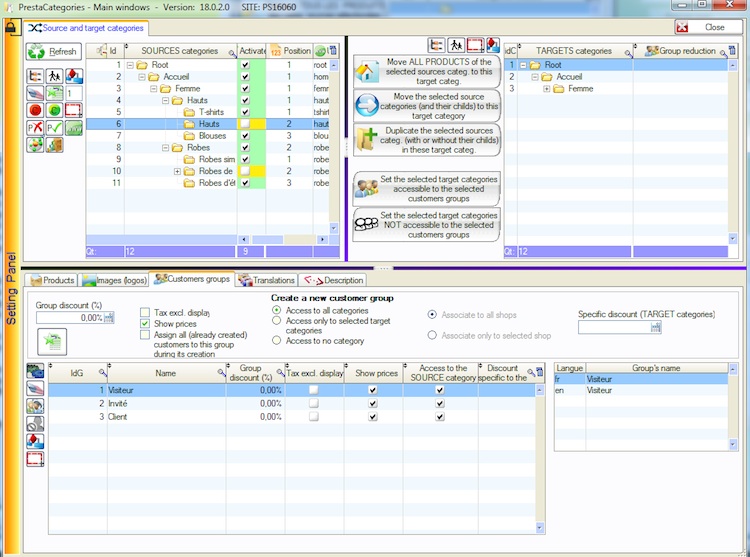The width and height of the screenshot is (750, 557).
Task: Click the P with green checkmark icon
Action: 55,127
